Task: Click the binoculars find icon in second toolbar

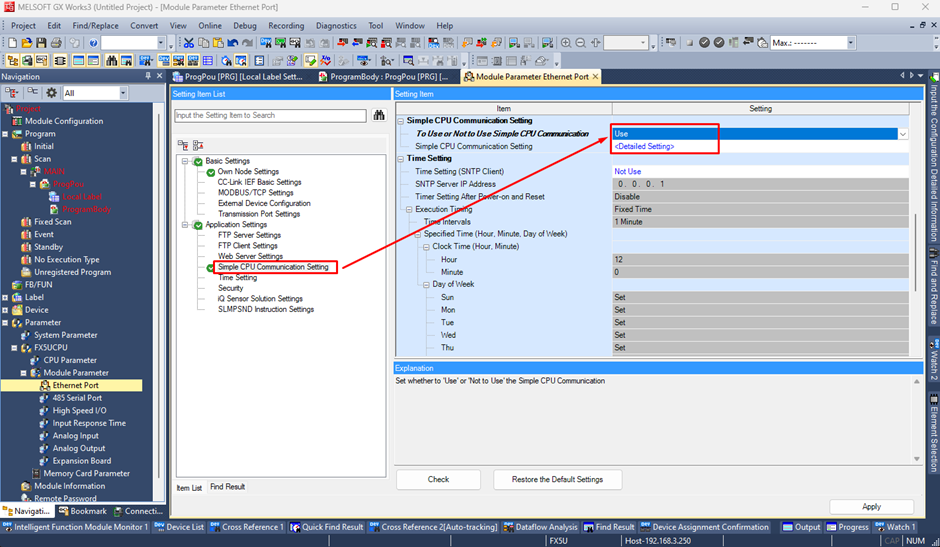Action: click(112, 61)
